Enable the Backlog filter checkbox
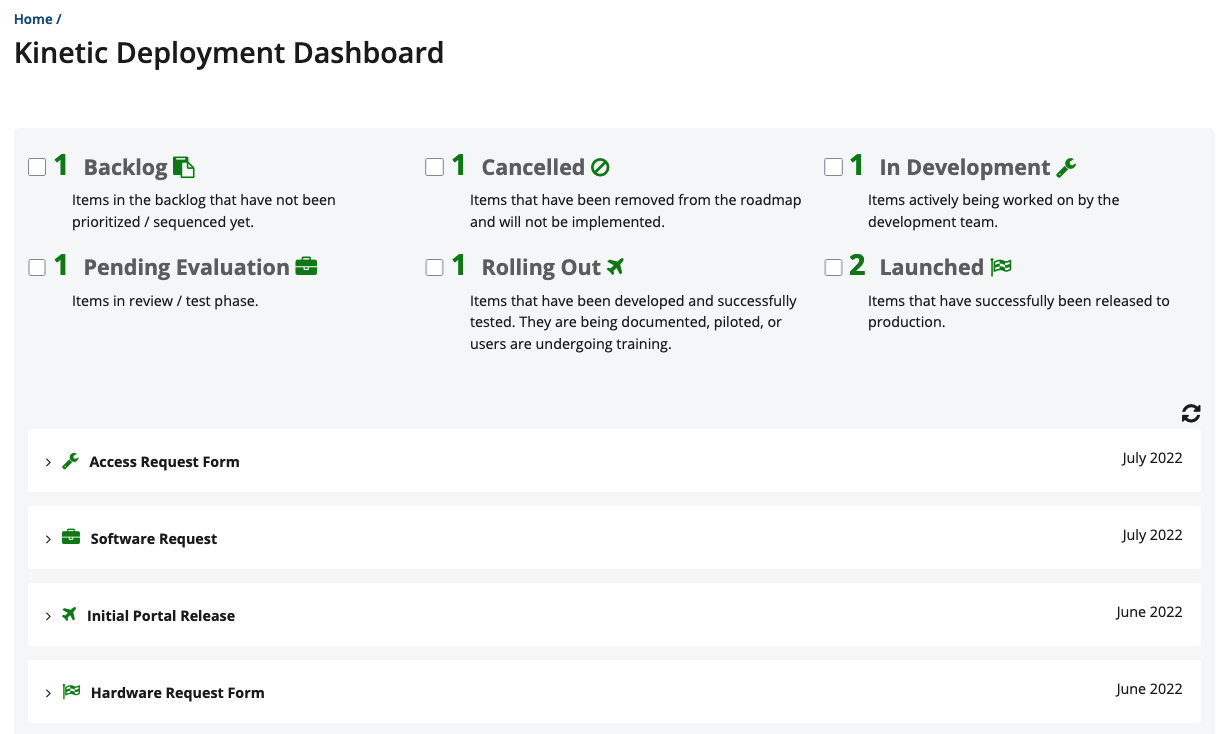The width and height of the screenshot is (1220, 734). click(x=37, y=167)
